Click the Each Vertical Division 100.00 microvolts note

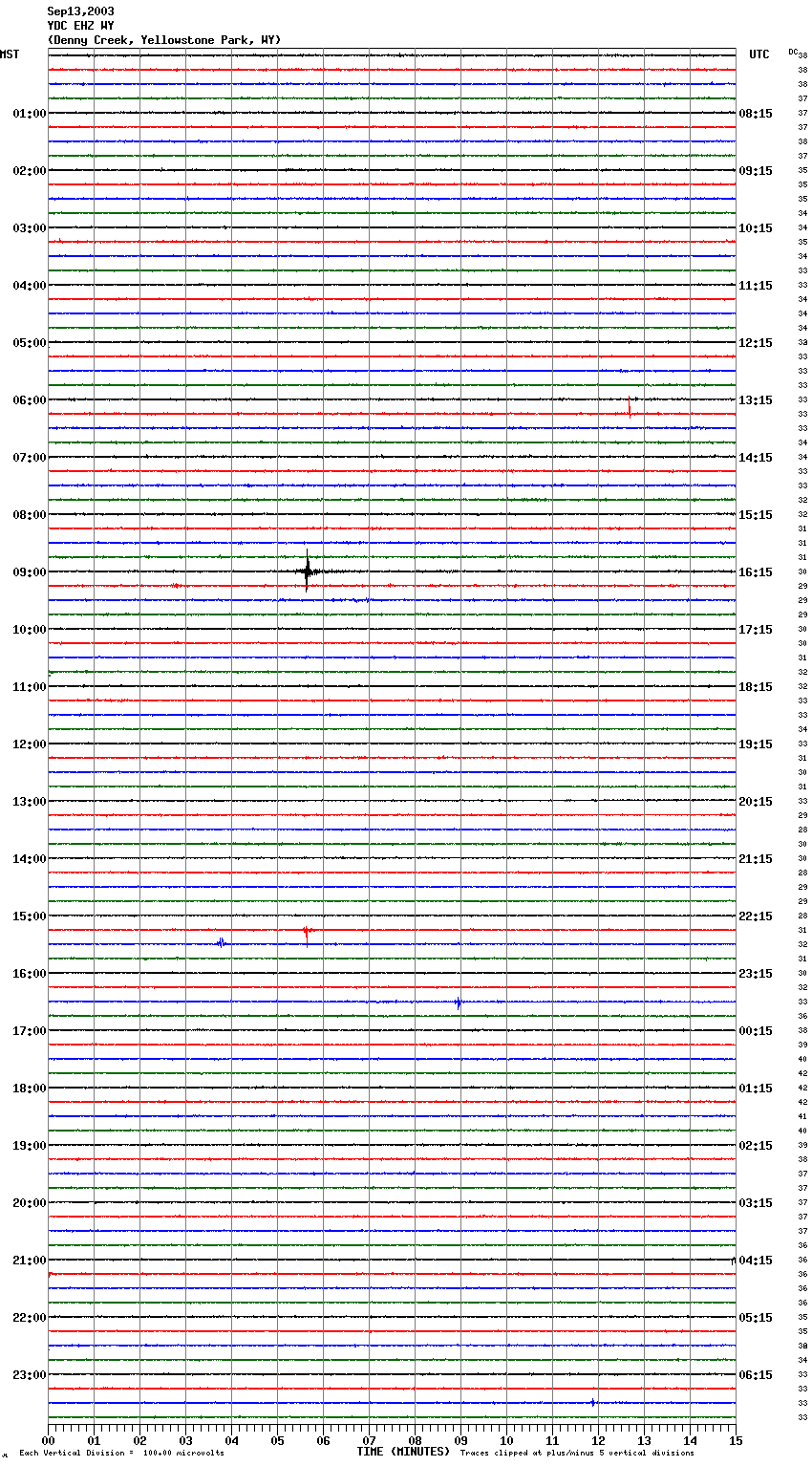click(x=121, y=1453)
